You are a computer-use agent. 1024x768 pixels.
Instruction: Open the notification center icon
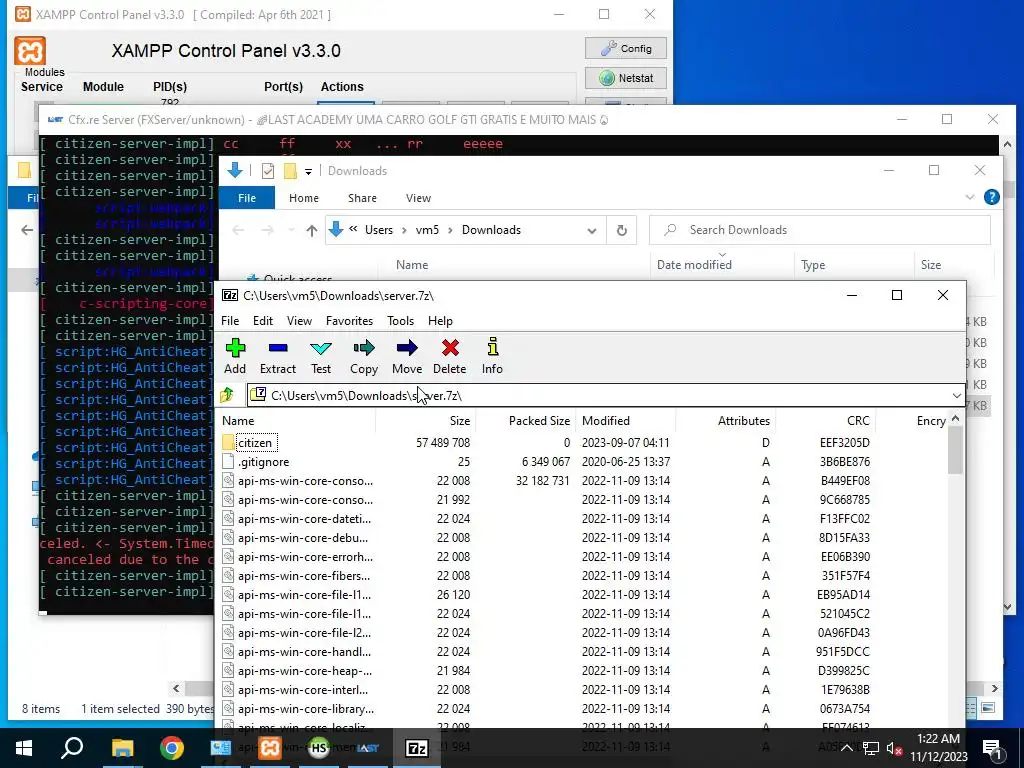(993, 750)
